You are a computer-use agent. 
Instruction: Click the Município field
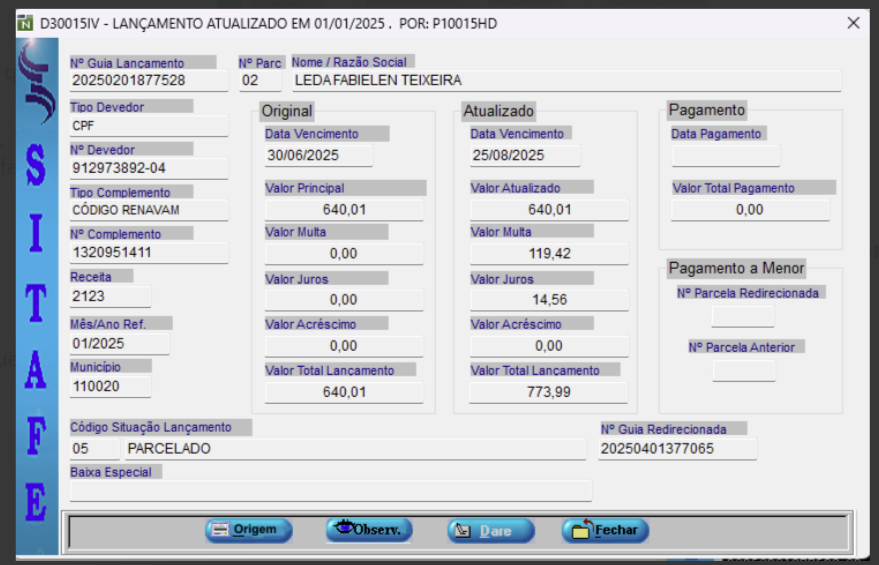[109, 386]
